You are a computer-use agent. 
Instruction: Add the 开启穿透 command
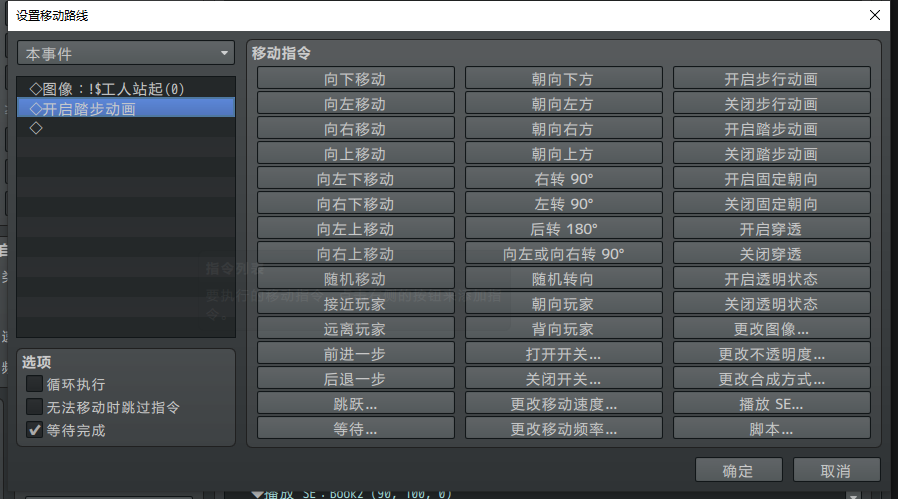771,229
